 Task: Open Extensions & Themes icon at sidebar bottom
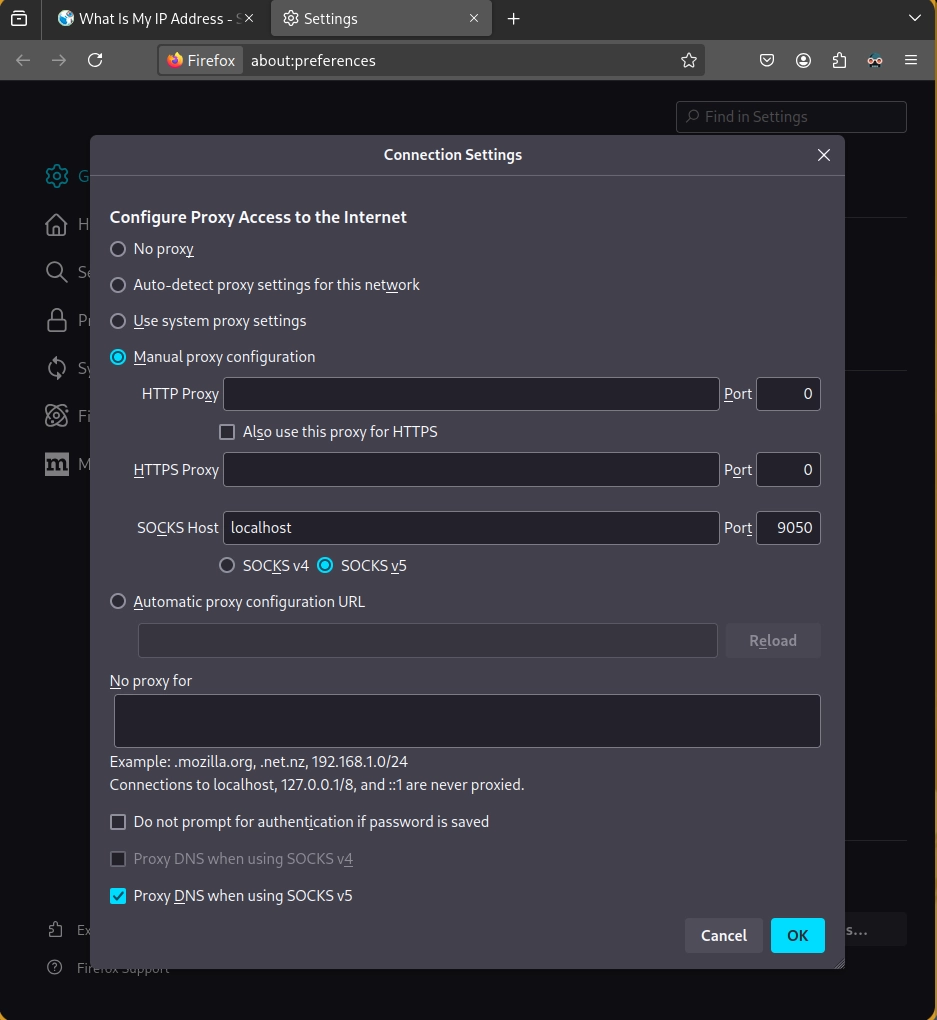click(x=55, y=930)
